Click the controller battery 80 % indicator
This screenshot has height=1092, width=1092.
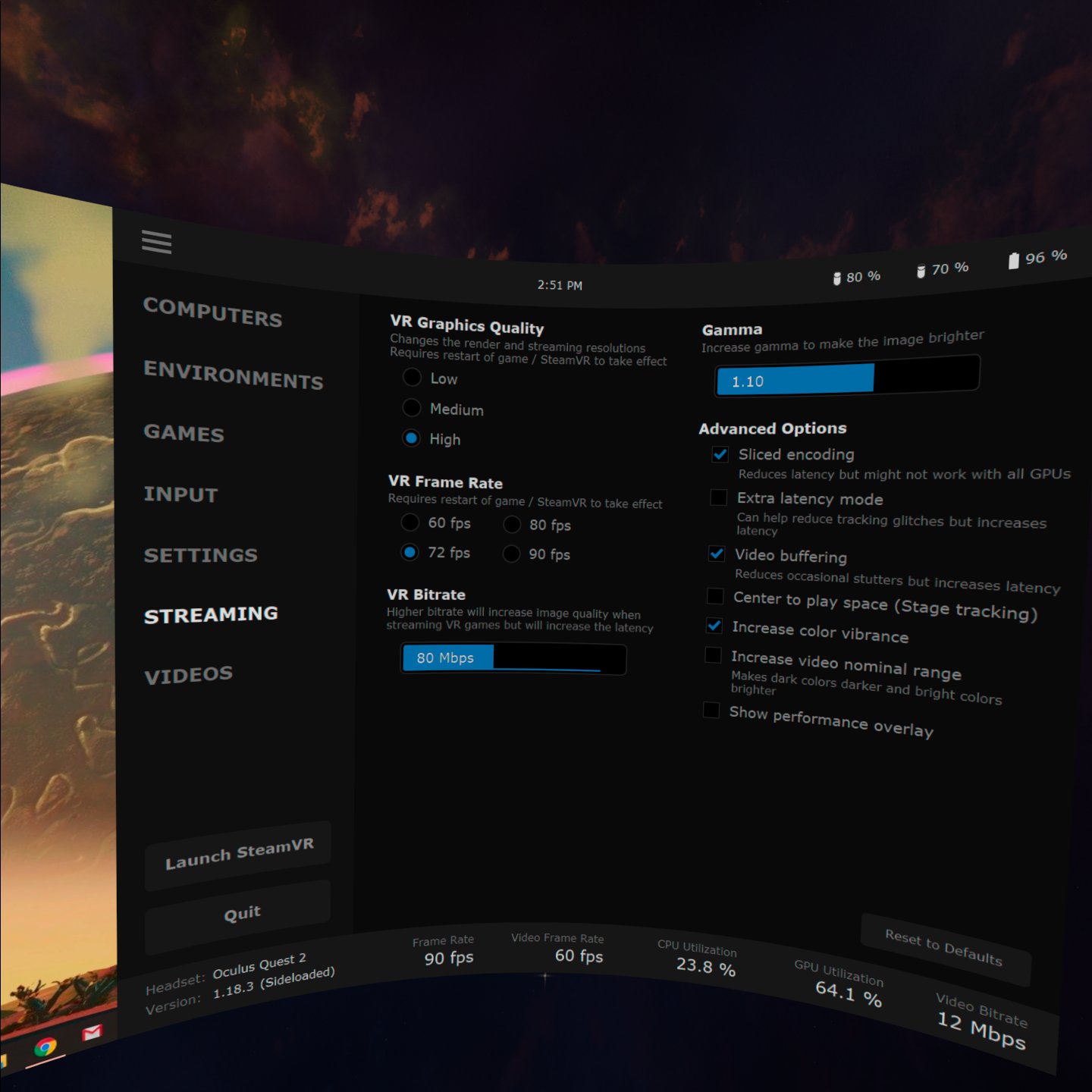pyautogui.click(x=857, y=277)
